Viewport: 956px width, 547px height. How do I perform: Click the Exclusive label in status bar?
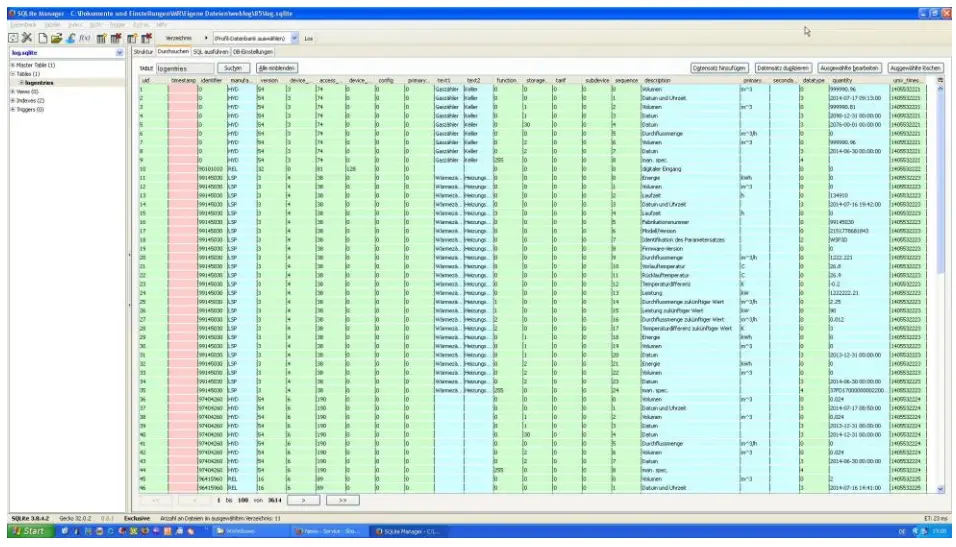137,518
